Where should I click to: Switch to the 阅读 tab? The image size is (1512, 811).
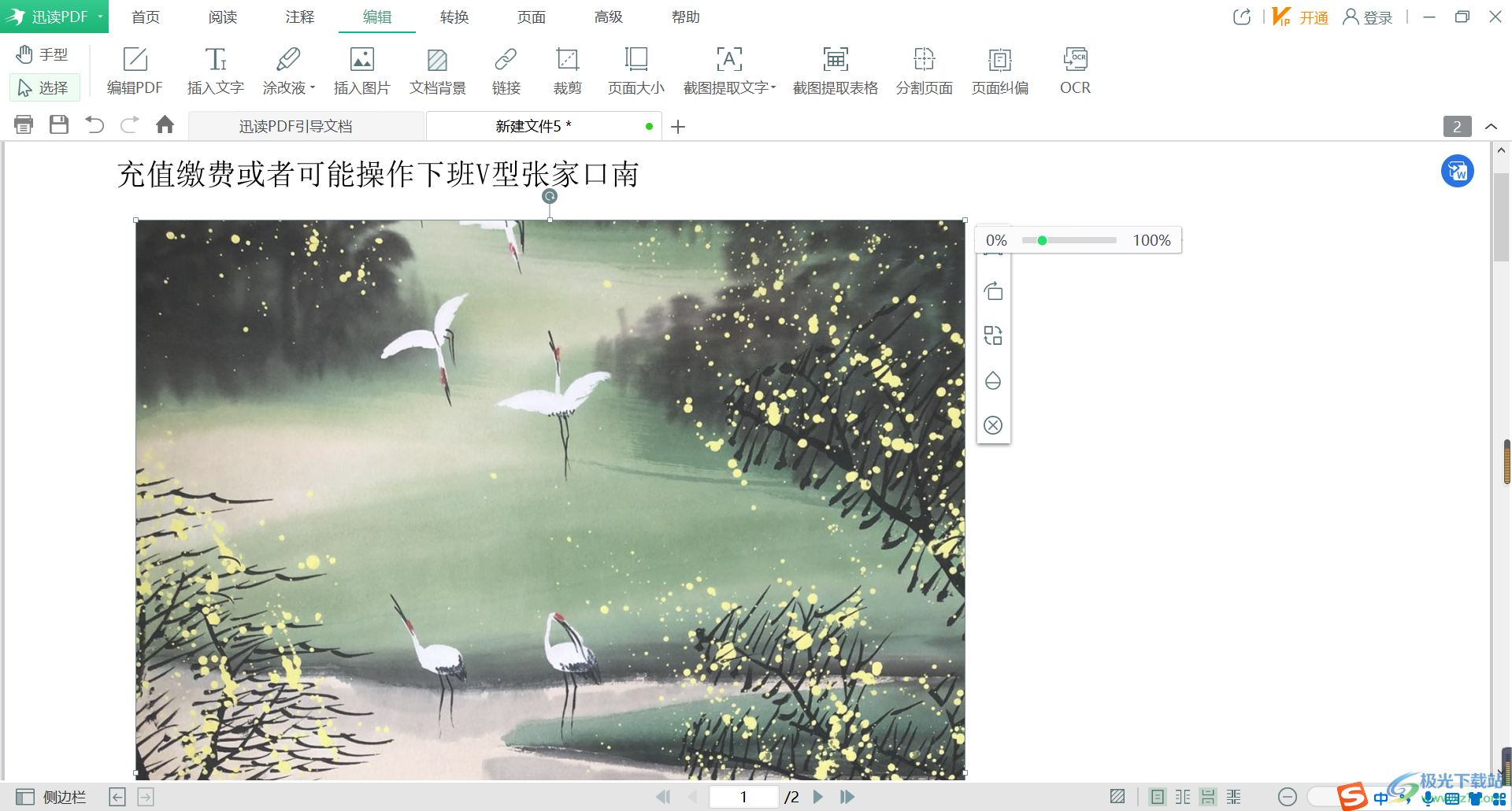click(x=223, y=17)
